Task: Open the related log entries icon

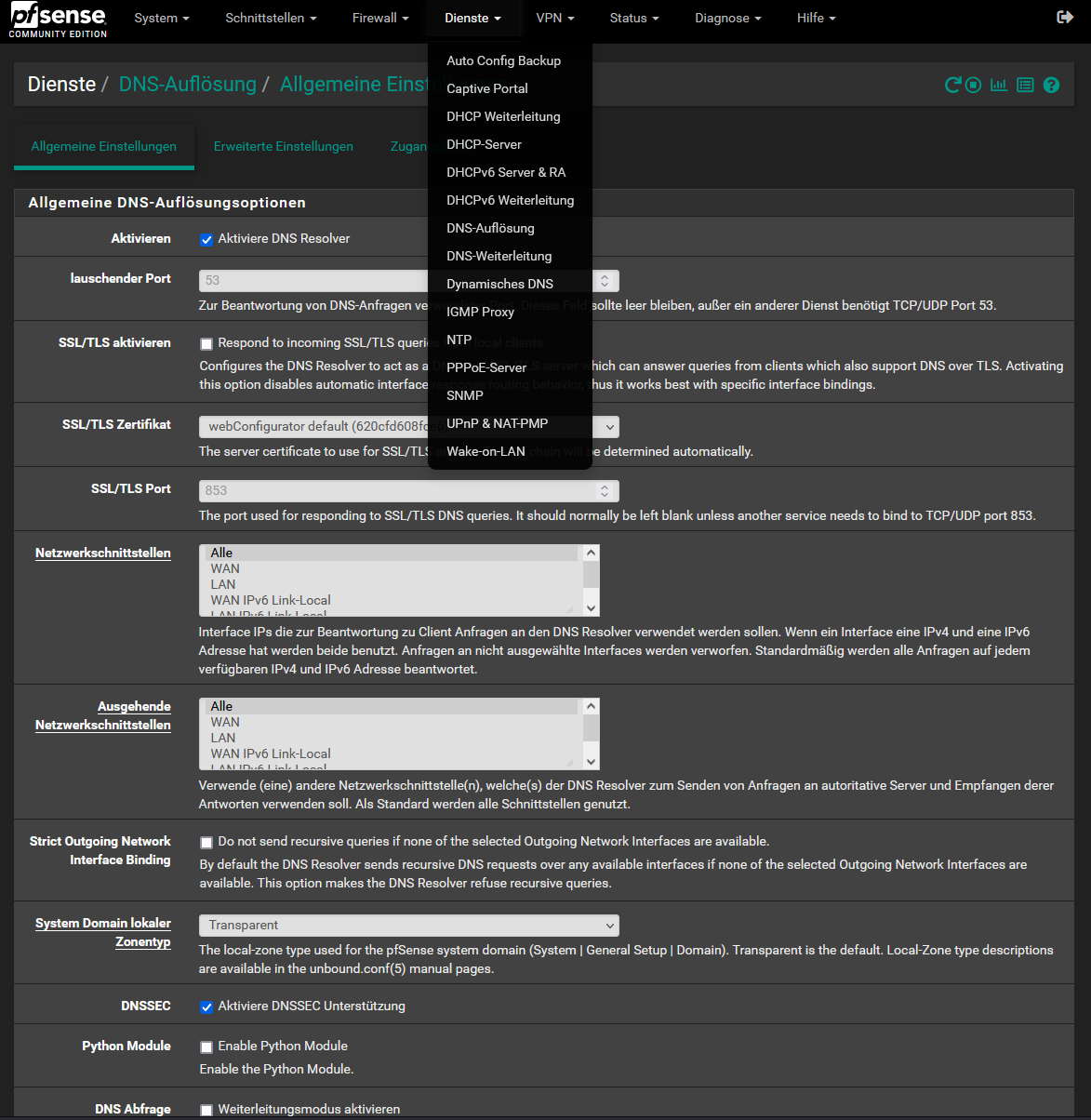Action: [x=1025, y=85]
